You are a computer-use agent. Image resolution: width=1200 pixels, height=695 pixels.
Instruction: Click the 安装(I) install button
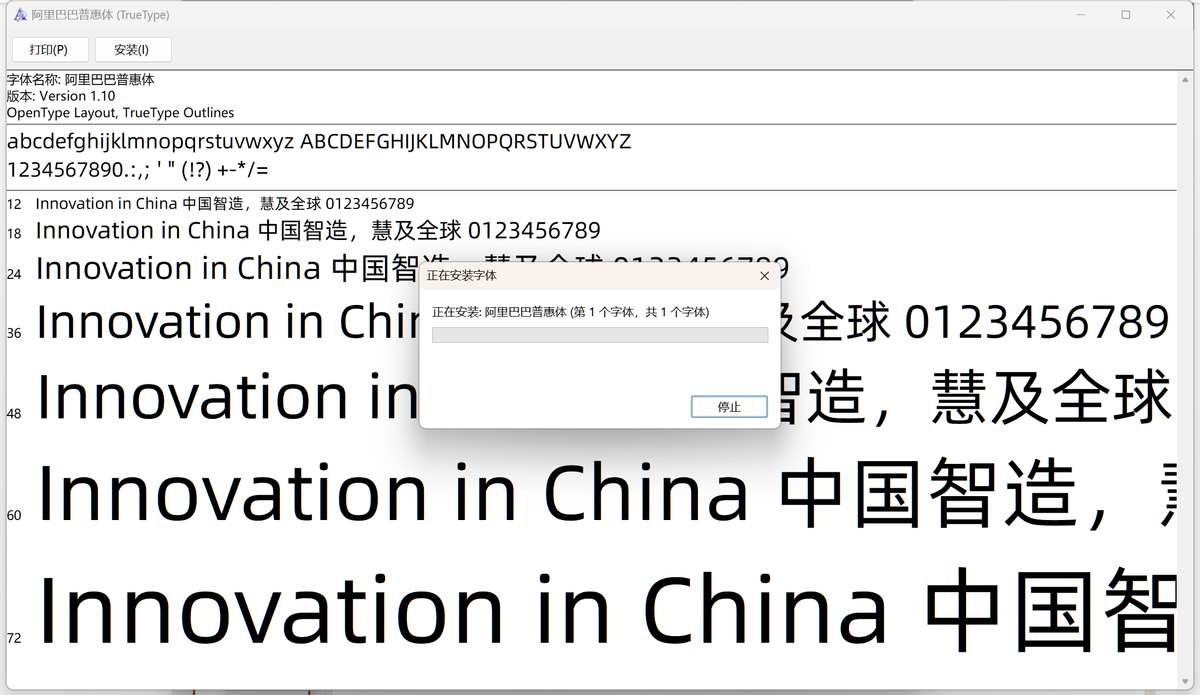(x=133, y=48)
